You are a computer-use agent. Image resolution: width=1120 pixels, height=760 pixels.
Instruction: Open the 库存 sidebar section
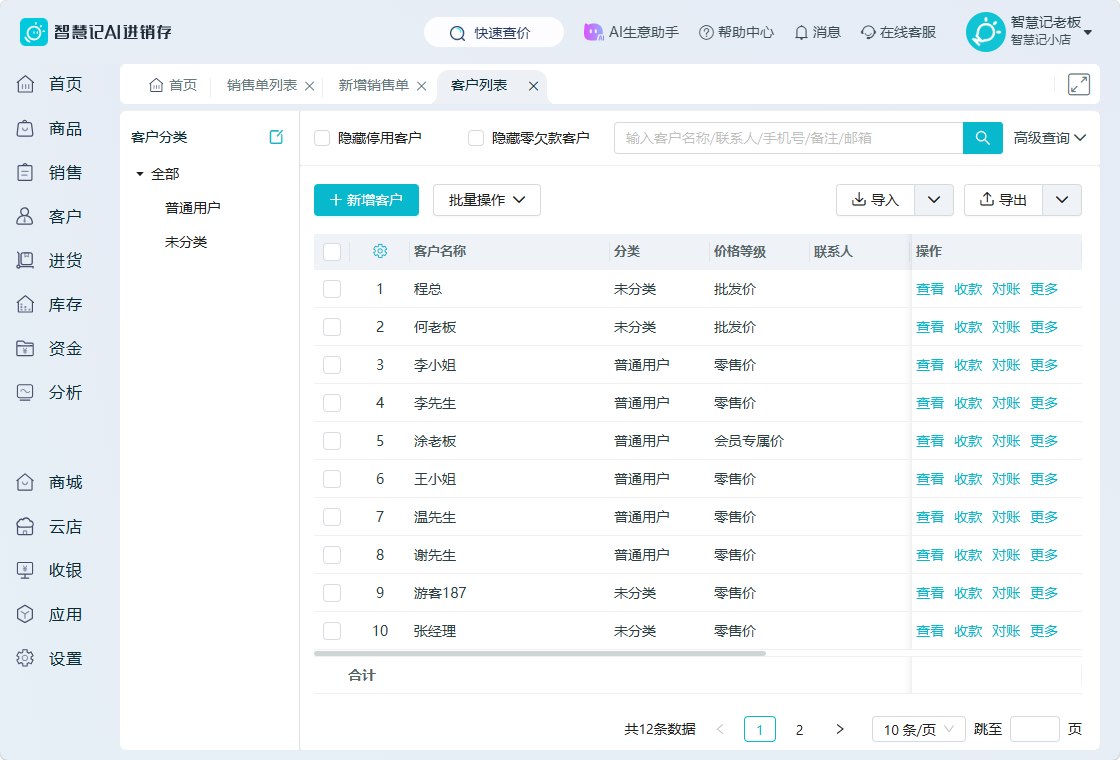49,305
